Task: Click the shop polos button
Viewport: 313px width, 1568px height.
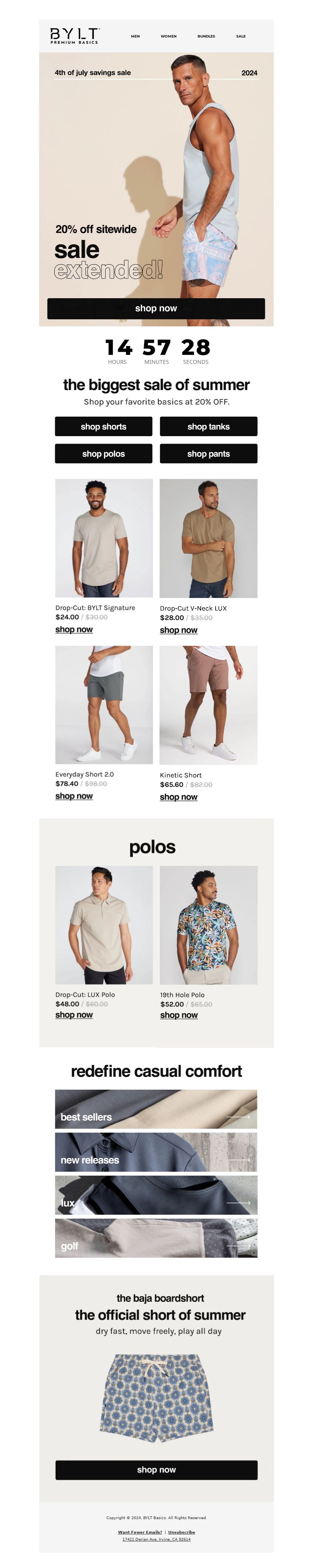Action: coord(104,453)
